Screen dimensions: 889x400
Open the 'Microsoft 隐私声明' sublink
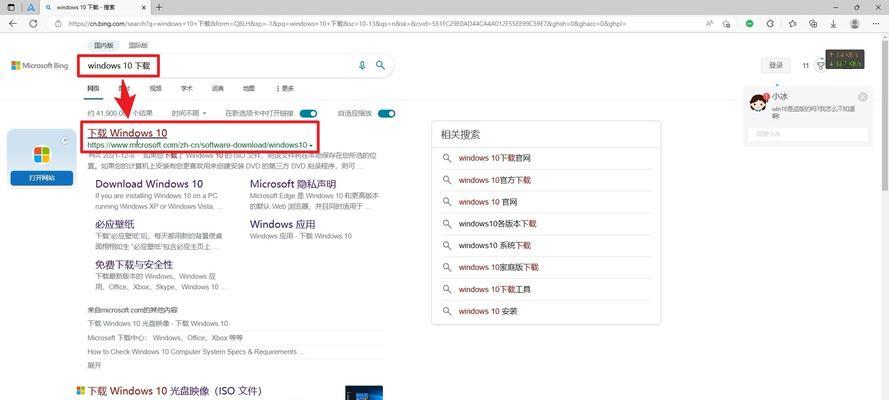(293, 184)
